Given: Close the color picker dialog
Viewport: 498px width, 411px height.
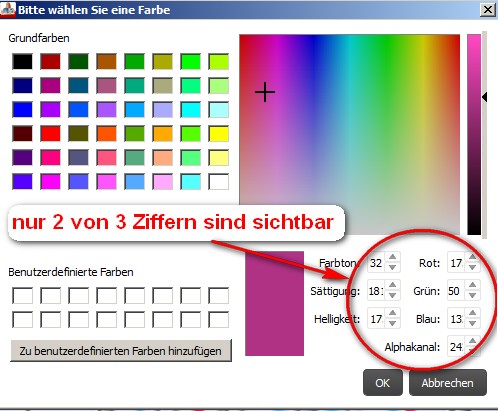Looking at the screenshot, I should 487,10.
